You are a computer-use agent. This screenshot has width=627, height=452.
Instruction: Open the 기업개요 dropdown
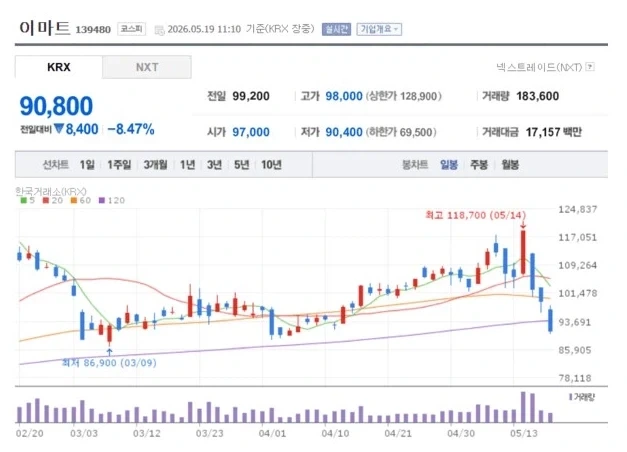(379, 29)
